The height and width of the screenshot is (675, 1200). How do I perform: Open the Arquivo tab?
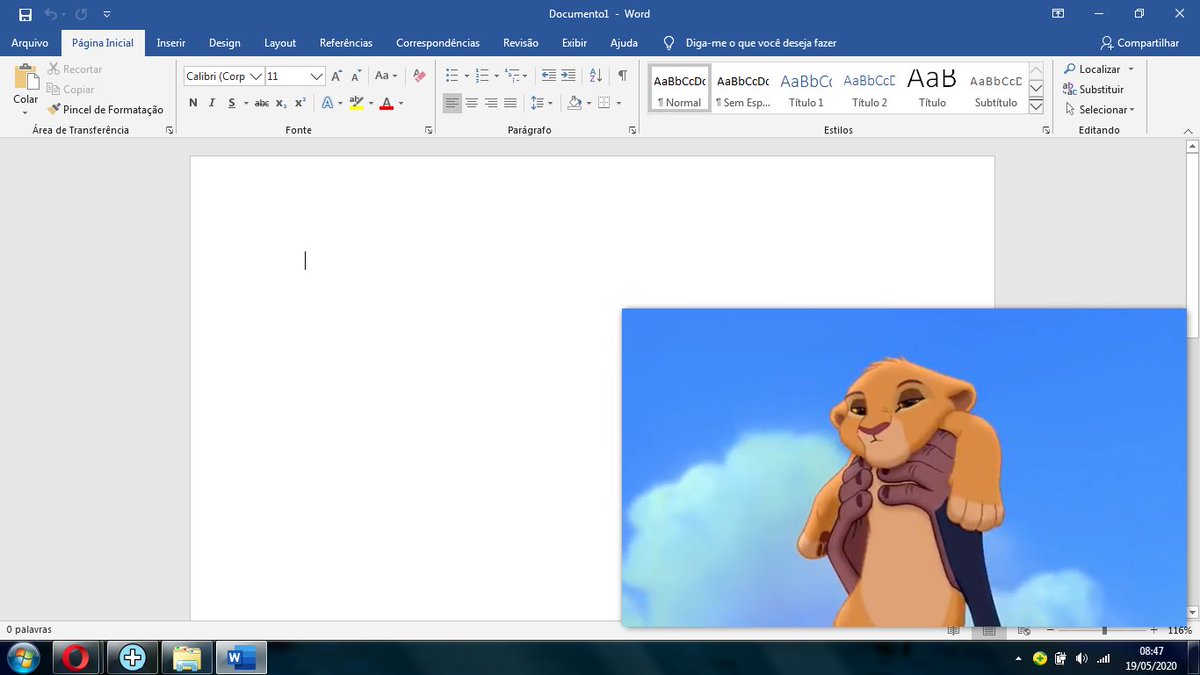tap(30, 43)
